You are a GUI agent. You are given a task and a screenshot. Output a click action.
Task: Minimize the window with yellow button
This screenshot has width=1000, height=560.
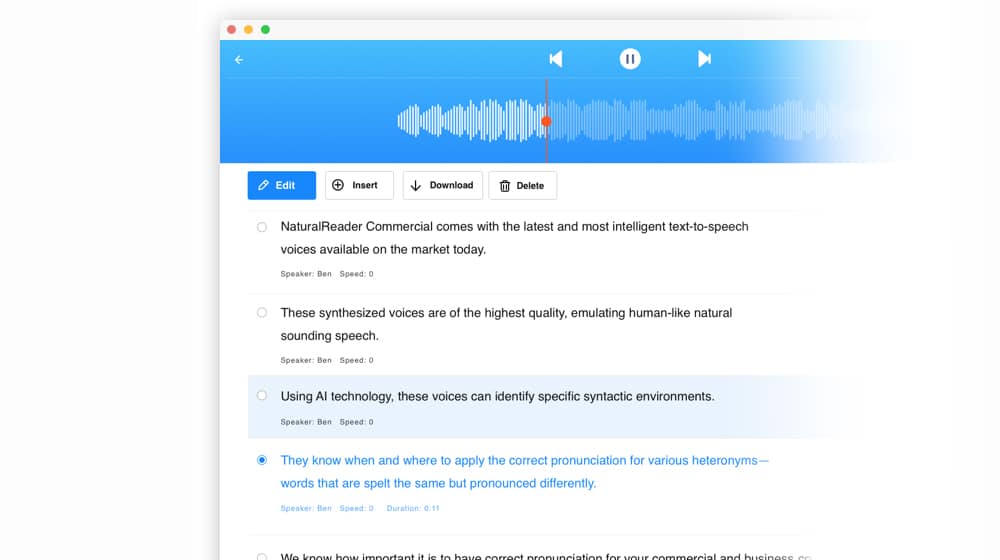click(248, 29)
